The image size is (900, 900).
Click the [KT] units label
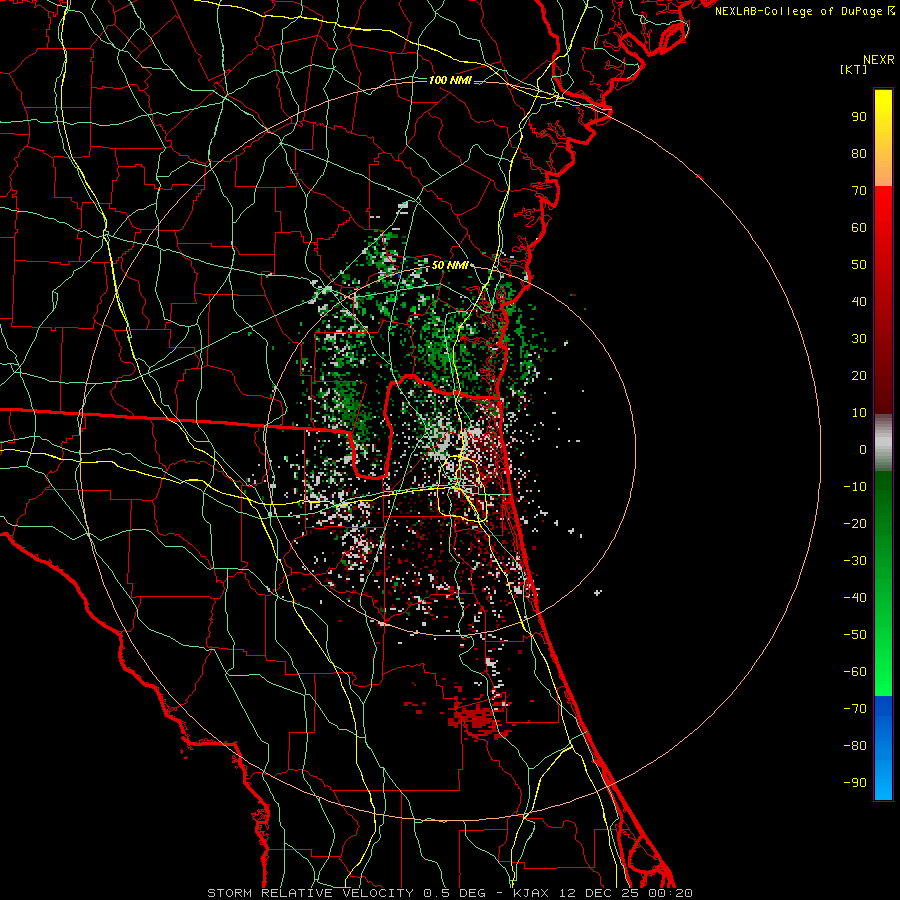tap(854, 69)
